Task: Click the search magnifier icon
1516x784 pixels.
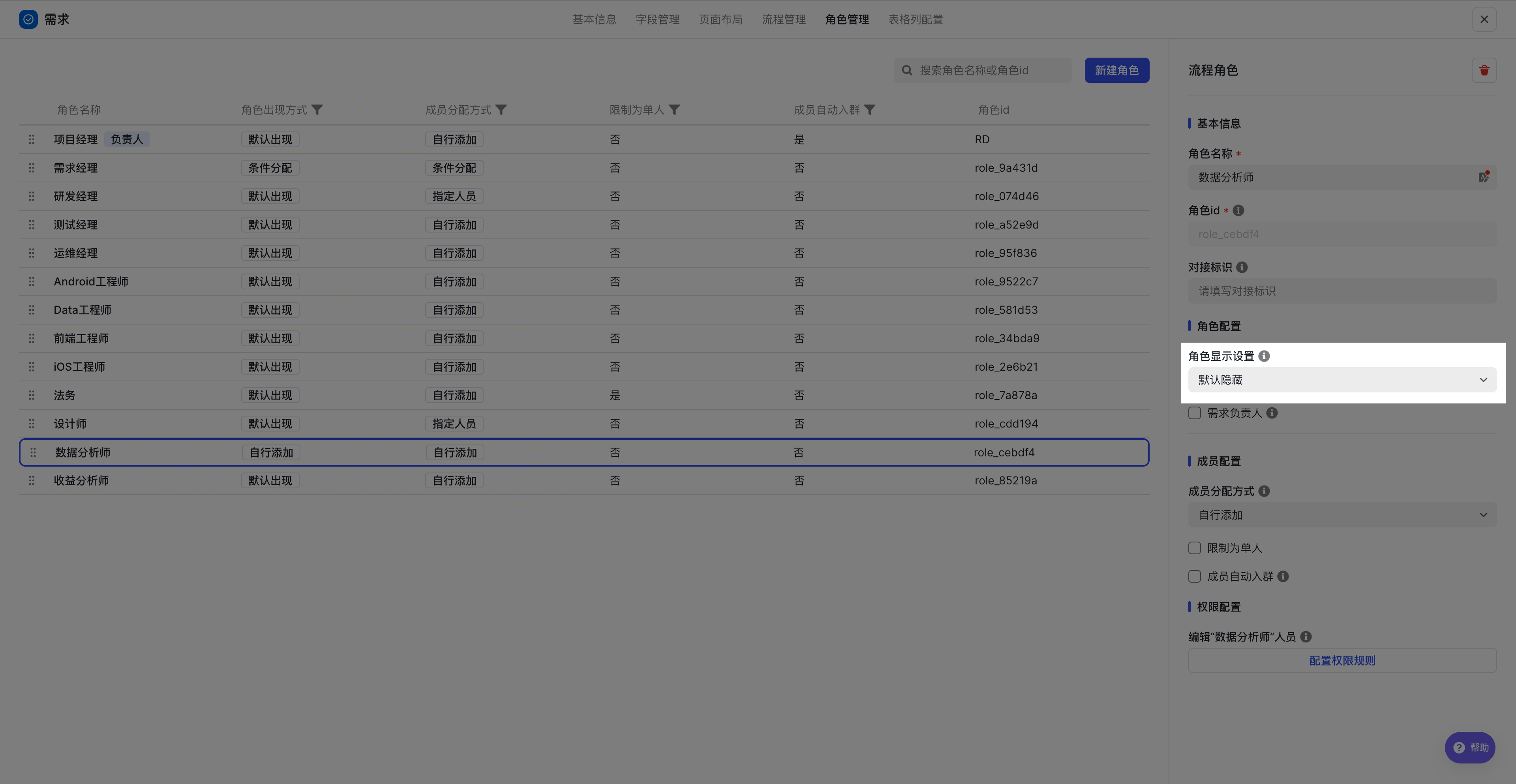Action: point(907,71)
